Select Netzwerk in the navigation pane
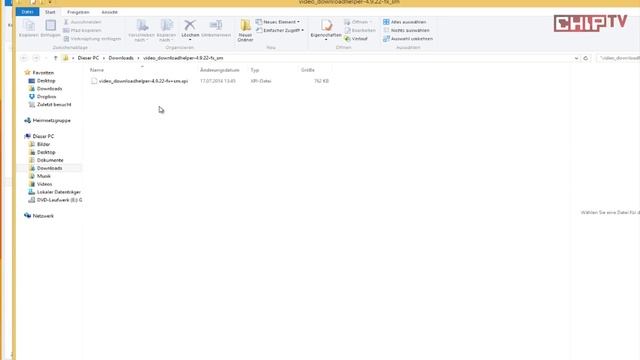 pyautogui.click(x=43, y=216)
